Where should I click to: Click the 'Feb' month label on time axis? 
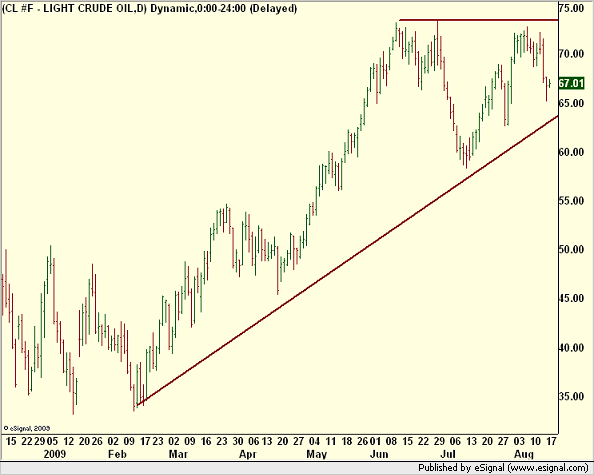point(117,453)
